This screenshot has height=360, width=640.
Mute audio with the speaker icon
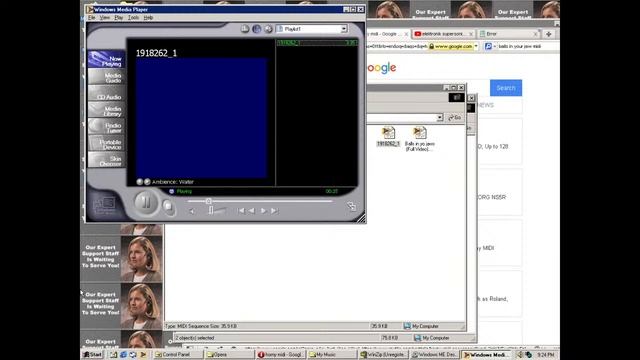192,211
